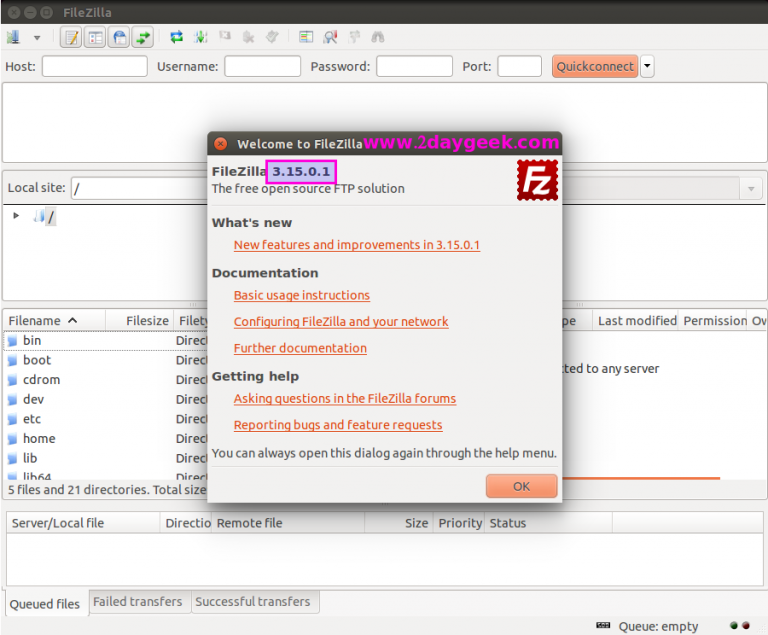Open the Site Manager icon

[x=13, y=37]
